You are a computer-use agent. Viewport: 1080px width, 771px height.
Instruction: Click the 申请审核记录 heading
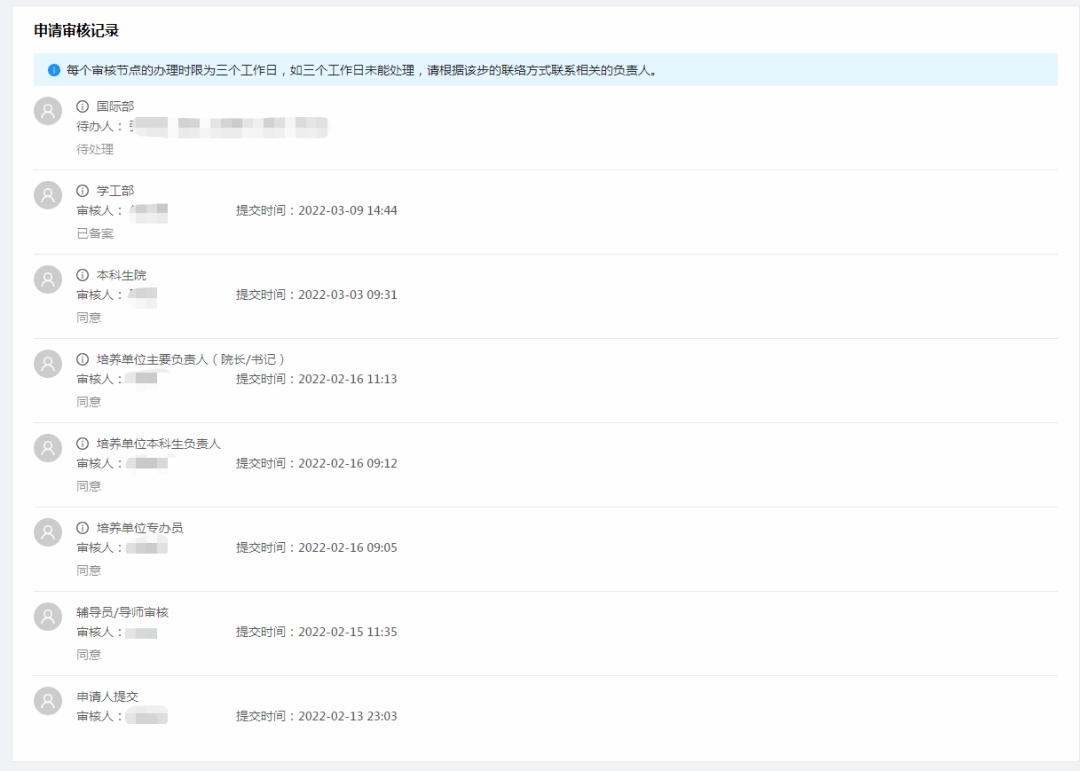click(x=77, y=30)
